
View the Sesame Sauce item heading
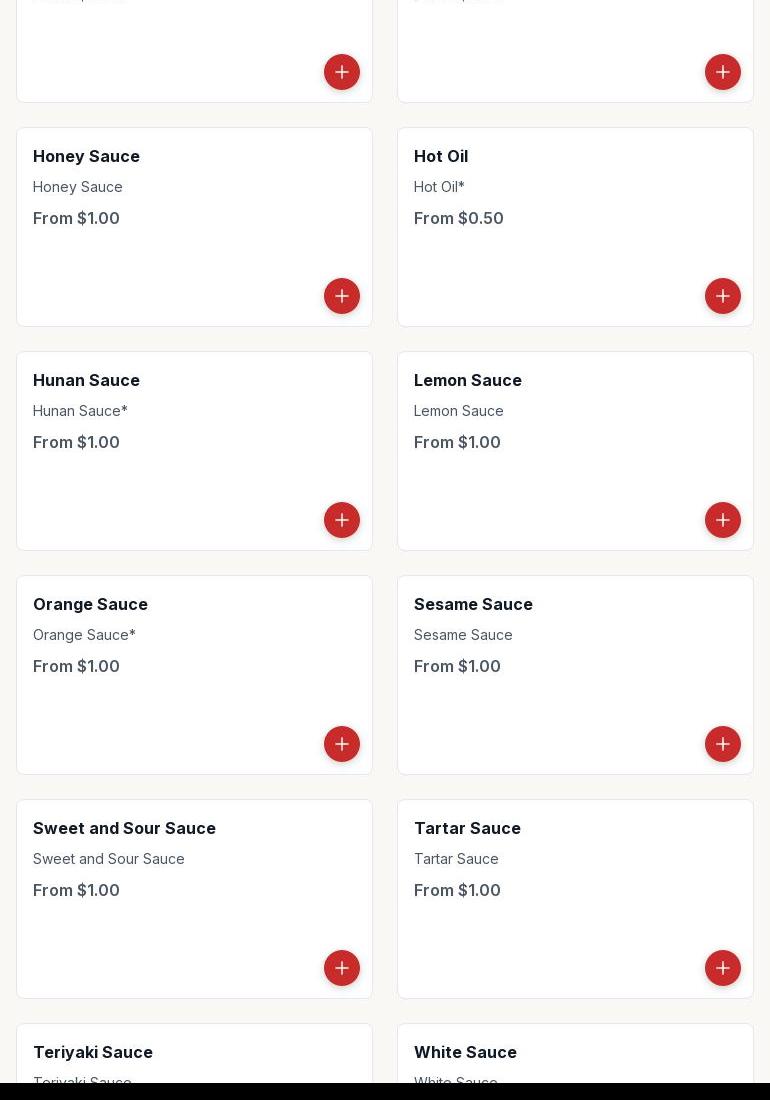point(473,604)
